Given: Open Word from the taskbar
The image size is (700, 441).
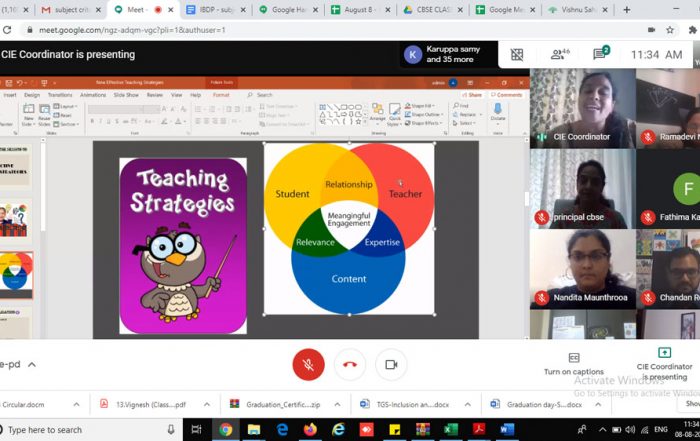Looking at the screenshot, I should click(507, 429).
